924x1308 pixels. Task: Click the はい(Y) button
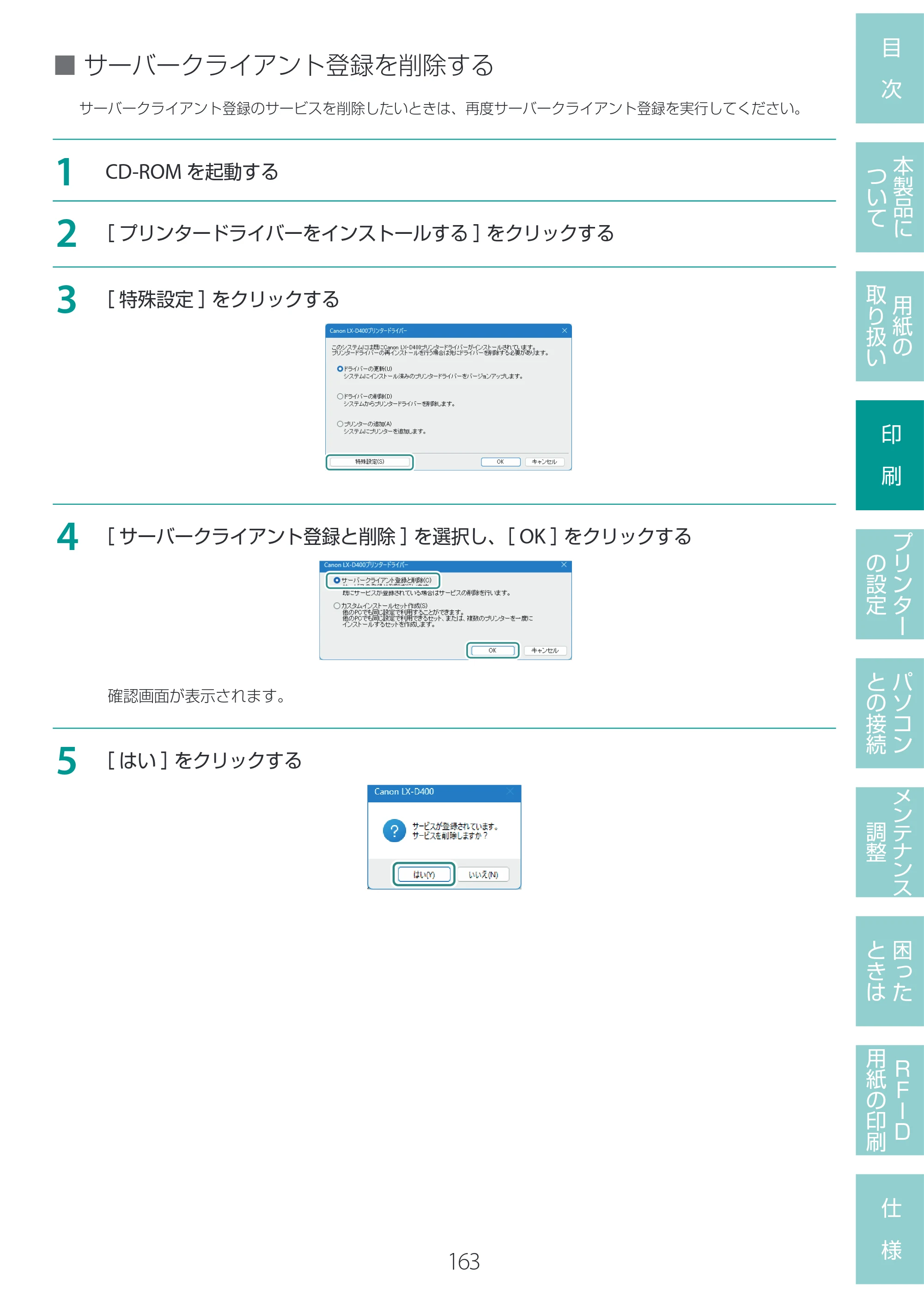pyautogui.click(x=424, y=874)
